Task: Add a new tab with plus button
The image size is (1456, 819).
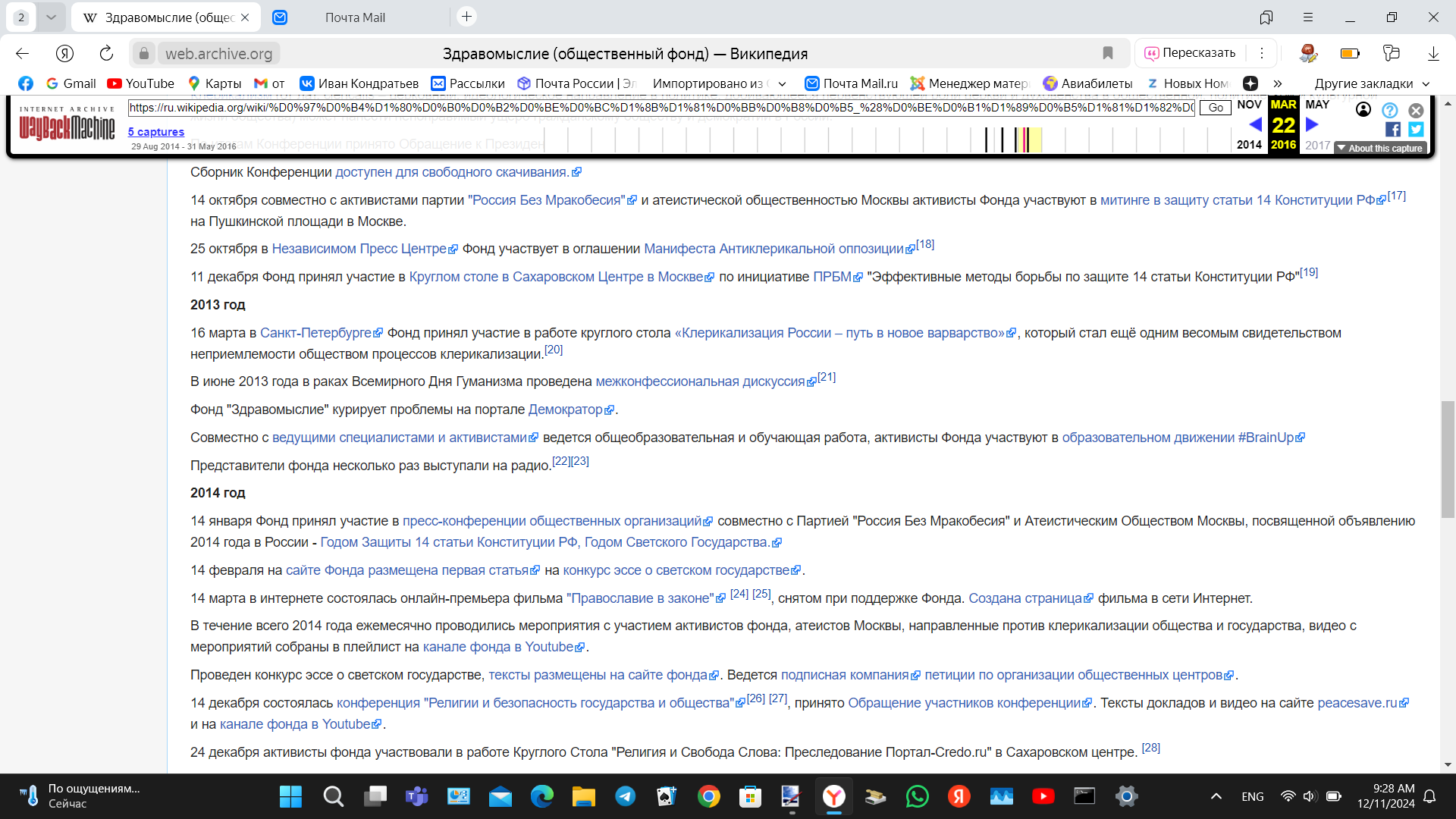Action: (x=467, y=17)
